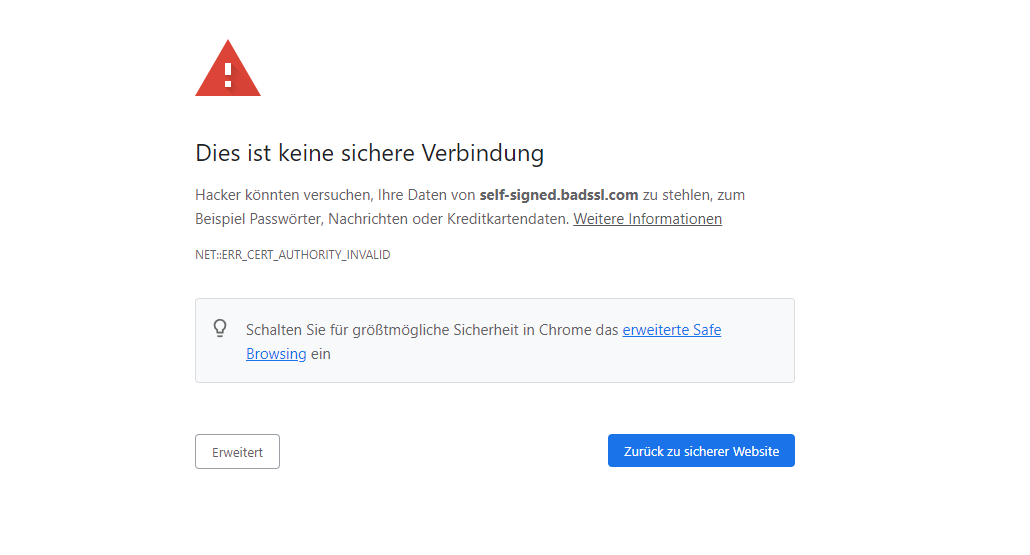Click the heading Dies ist keine sichere Verbindung

[x=369, y=153]
